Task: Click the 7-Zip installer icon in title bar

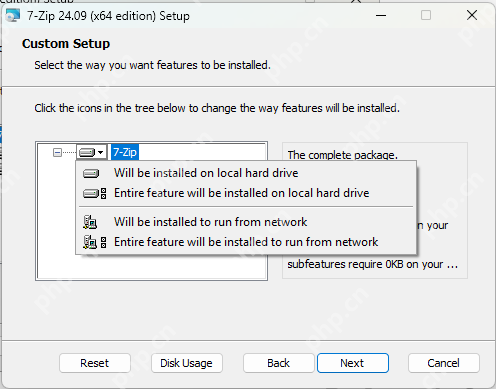Action: coord(13,15)
